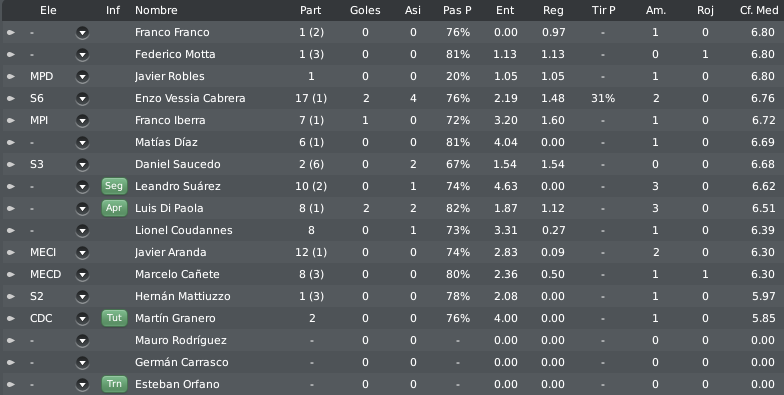Open player Lionel Coudannes' profile
Viewport: 784px width, 395px height.
184,230
